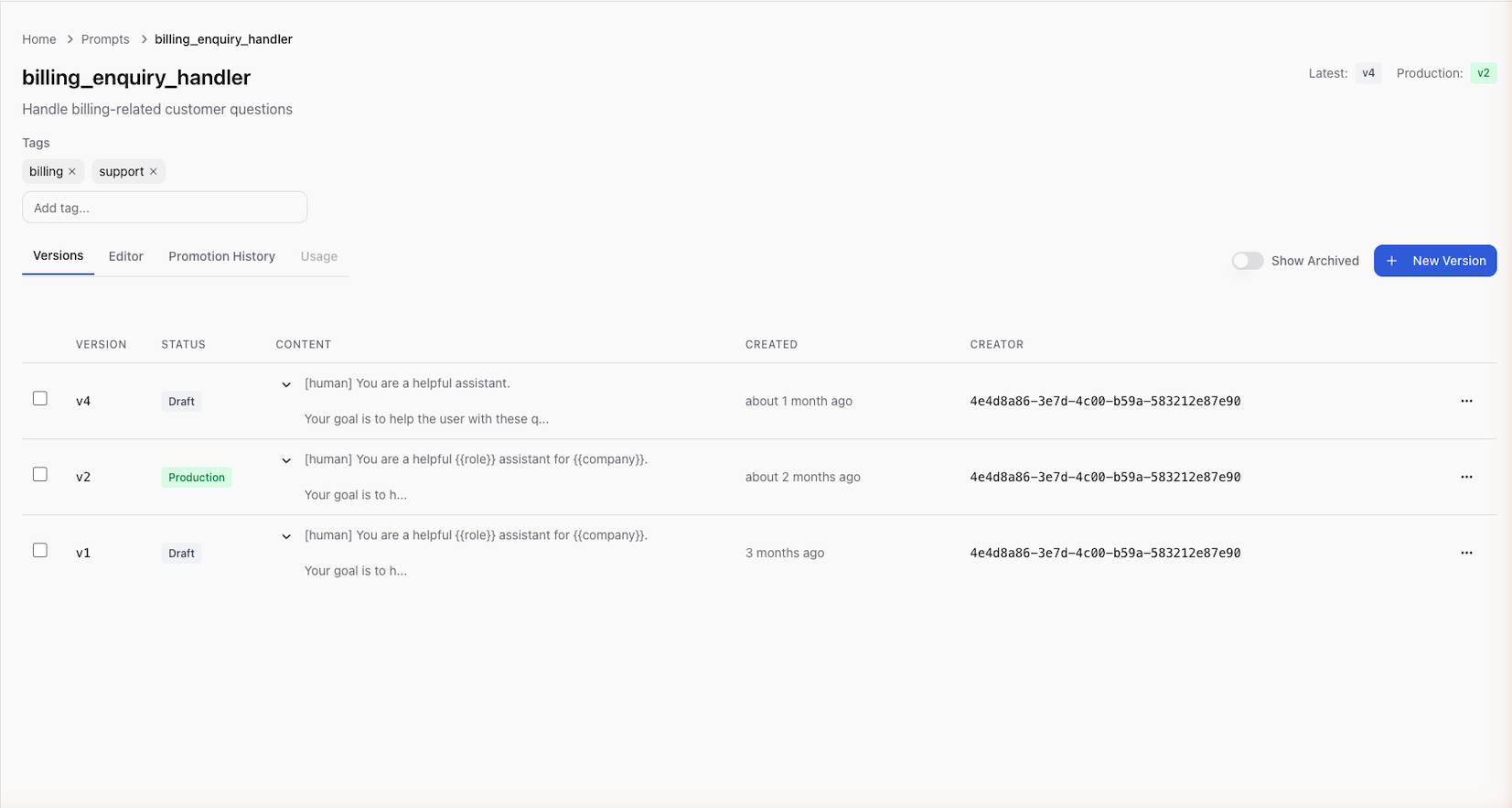
Task: Navigate to Home breadcrumb
Action: (39, 39)
